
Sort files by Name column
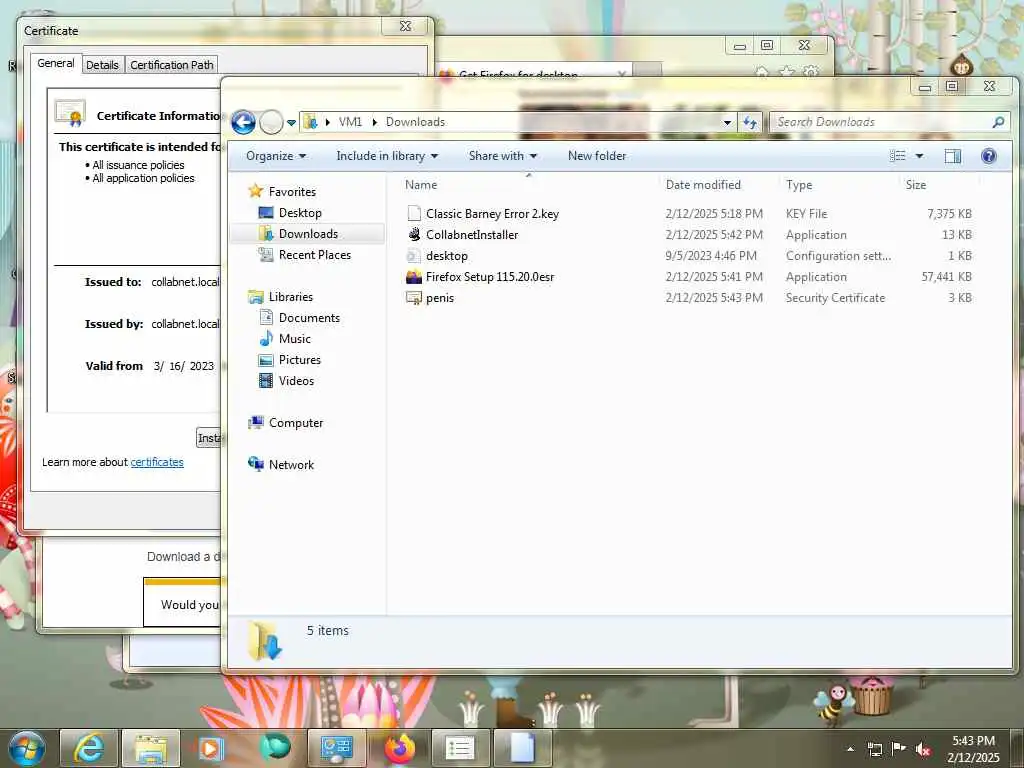pyautogui.click(x=421, y=185)
